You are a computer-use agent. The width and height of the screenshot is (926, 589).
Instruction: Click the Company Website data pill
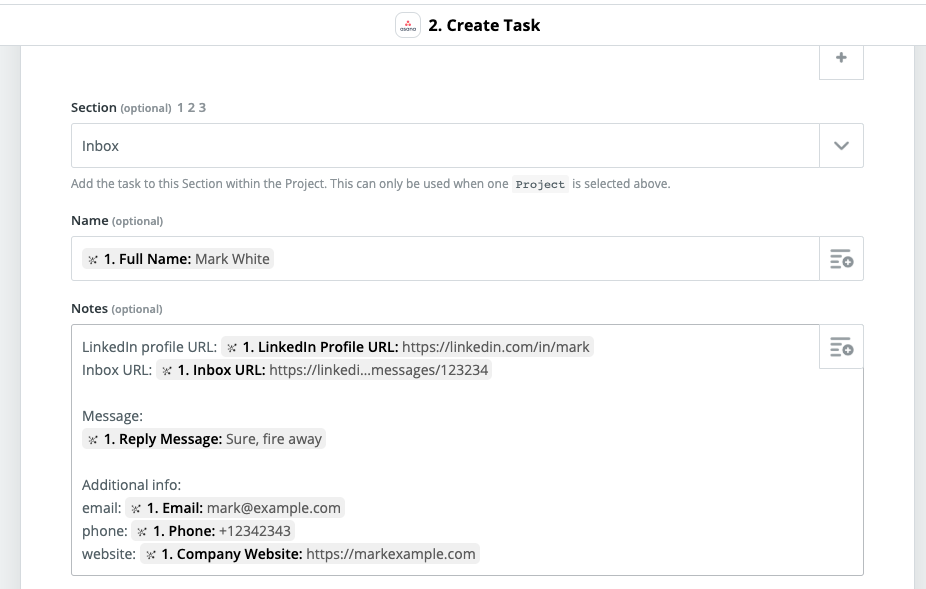pyautogui.click(x=310, y=554)
